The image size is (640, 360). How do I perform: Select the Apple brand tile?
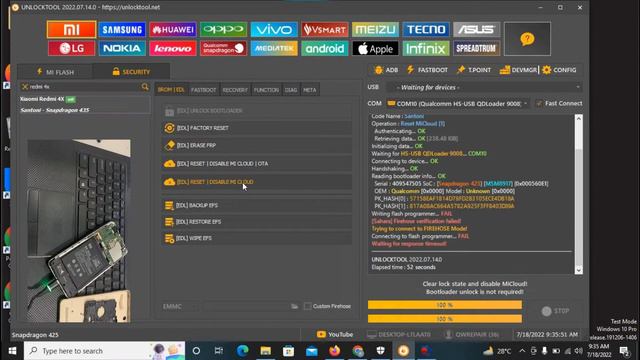[375, 48]
